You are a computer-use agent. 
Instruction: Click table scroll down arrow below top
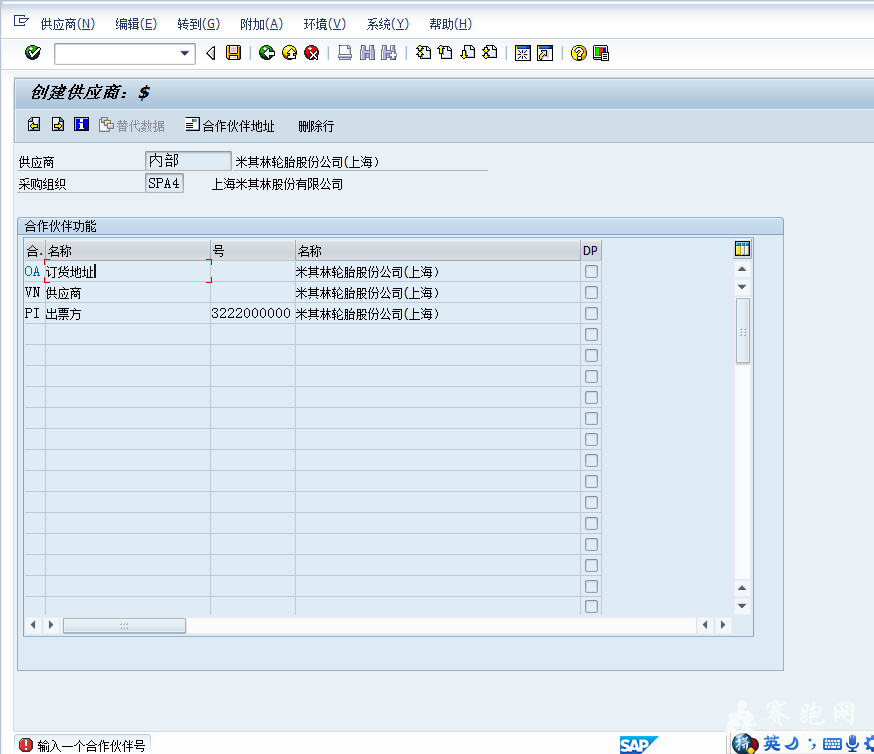(x=742, y=286)
